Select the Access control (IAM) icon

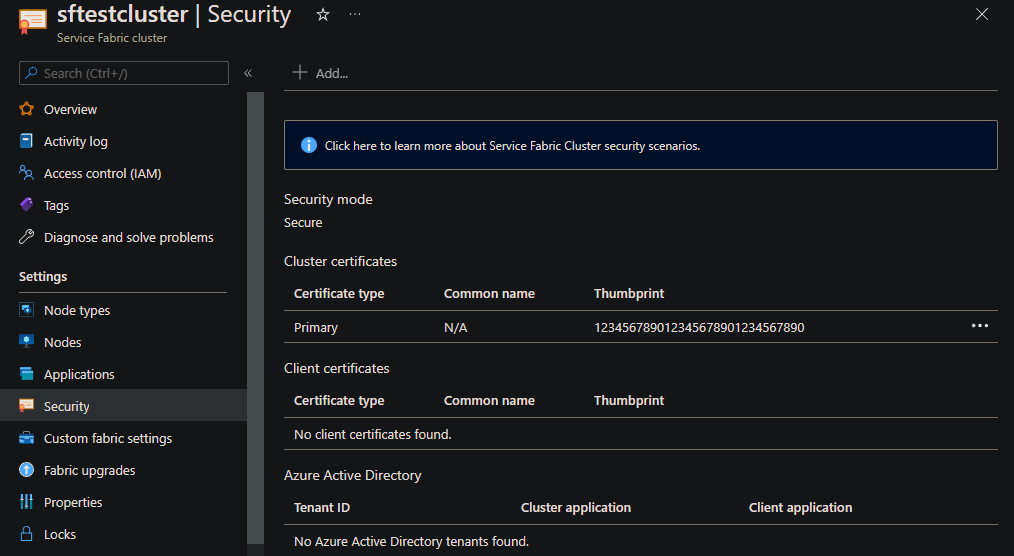point(27,173)
